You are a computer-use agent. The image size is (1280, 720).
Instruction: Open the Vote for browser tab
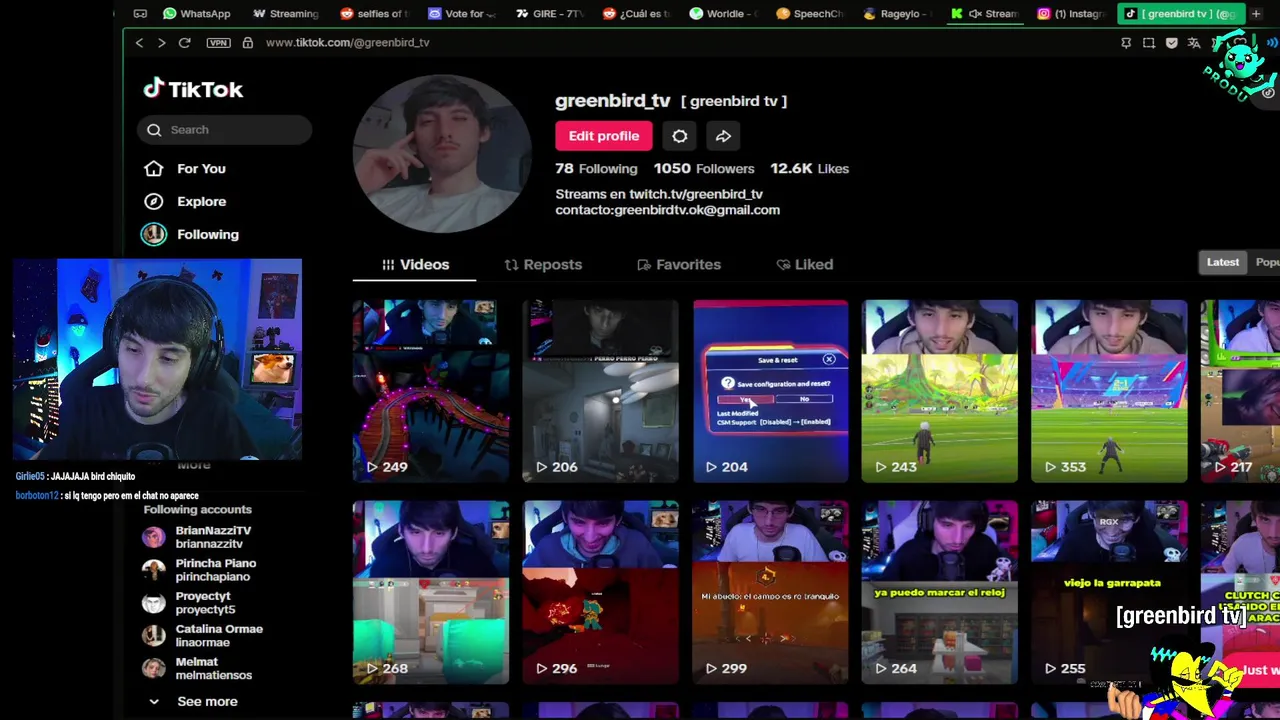(x=461, y=14)
